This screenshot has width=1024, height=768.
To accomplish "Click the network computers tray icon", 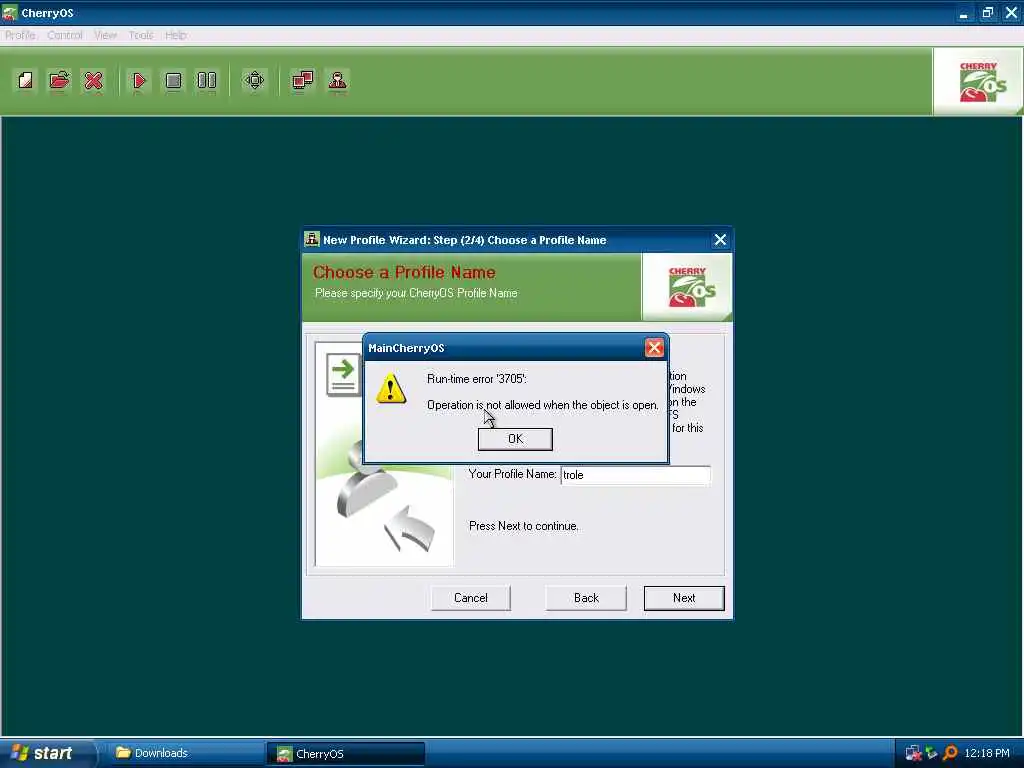I will point(913,753).
